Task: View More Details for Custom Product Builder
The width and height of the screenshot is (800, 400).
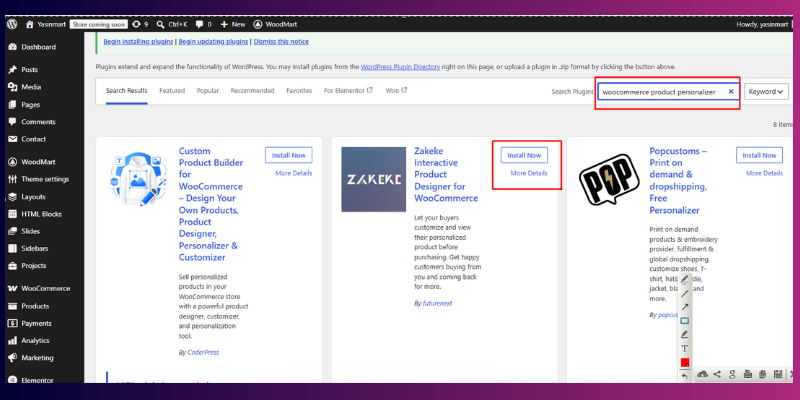Action: 293,173
